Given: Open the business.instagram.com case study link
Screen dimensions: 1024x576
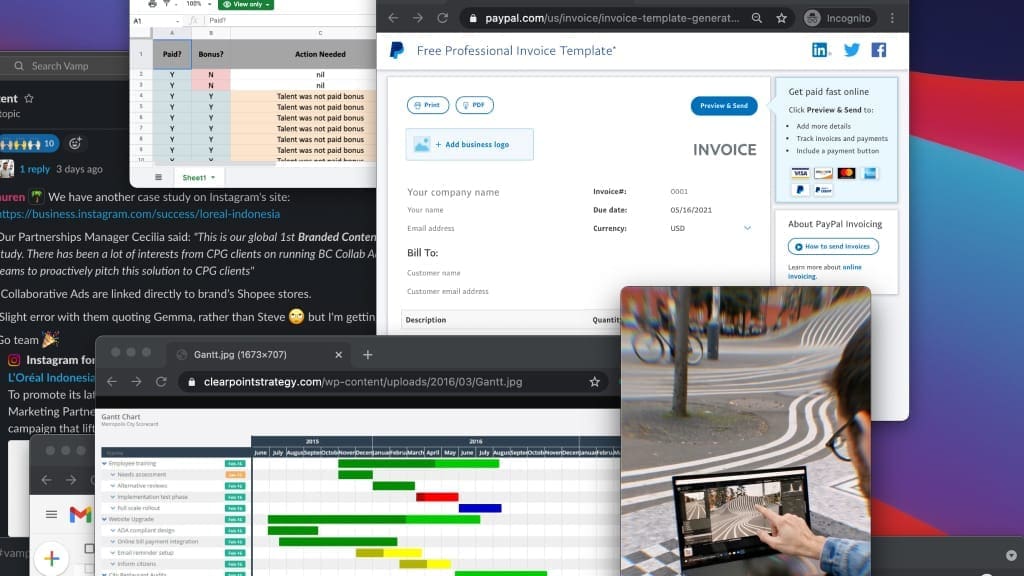Looking at the screenshot, I should pyautogui.click(x=139, y=214).
